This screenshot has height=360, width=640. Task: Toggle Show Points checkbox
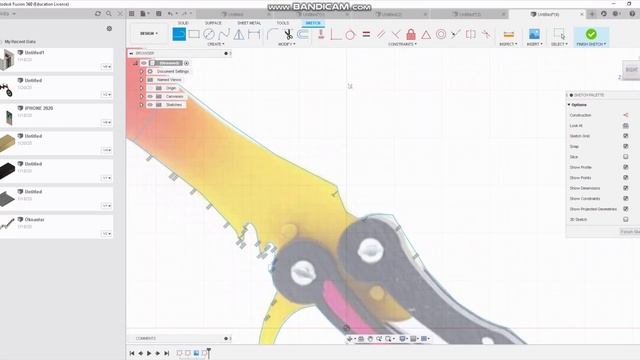625,178
